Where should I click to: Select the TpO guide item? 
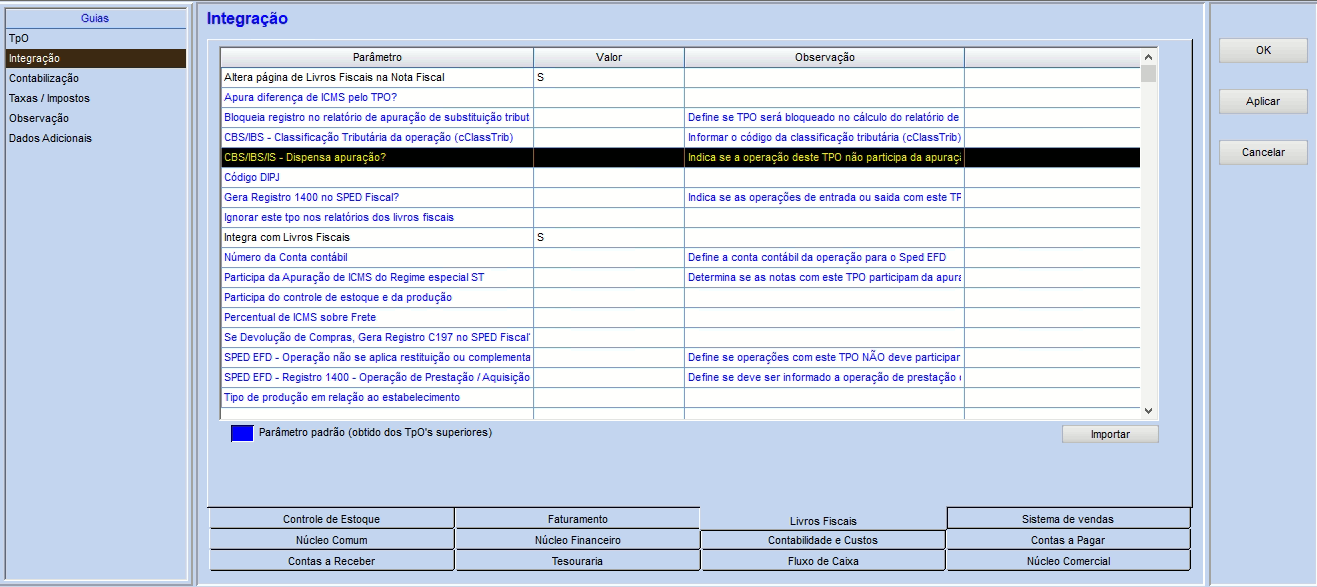(x=19, y=38)
